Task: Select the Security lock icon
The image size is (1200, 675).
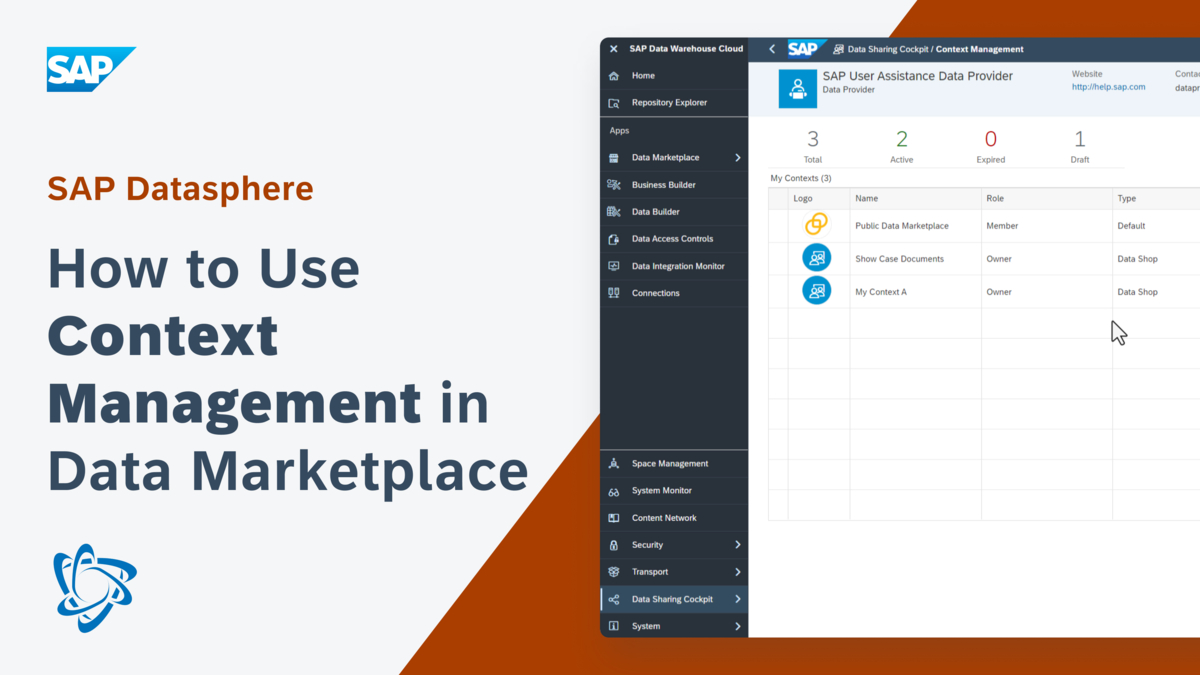Action: pos(613,544)
